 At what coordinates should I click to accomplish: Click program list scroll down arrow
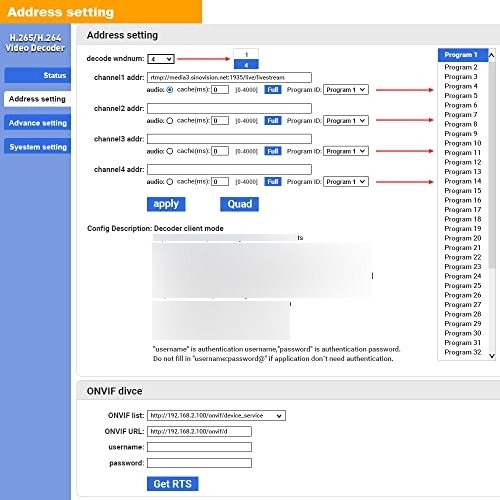pos(492,356)
